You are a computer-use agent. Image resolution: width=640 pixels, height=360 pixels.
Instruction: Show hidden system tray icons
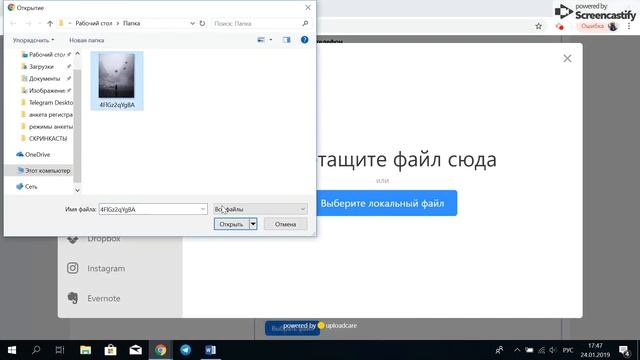517,350
